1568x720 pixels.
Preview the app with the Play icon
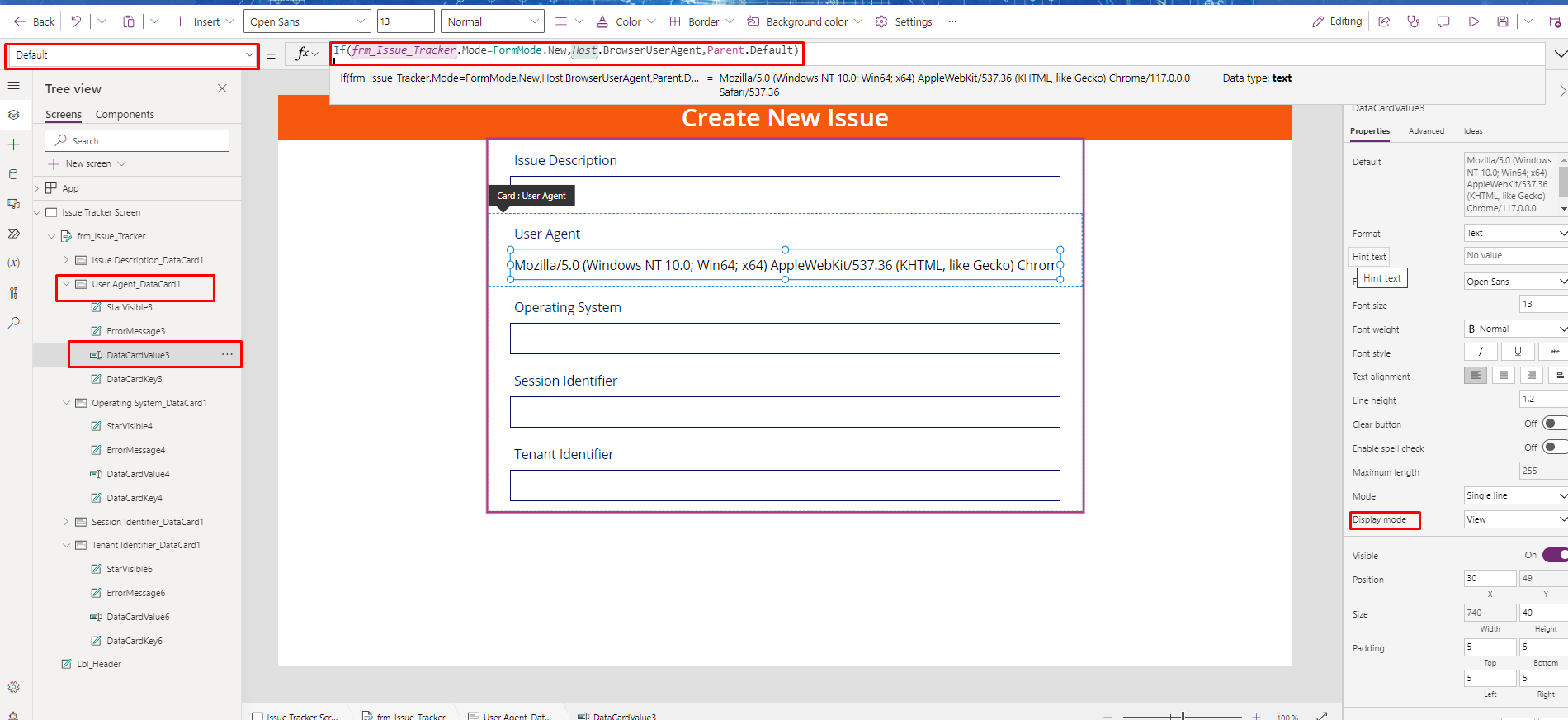tap(1473, 21)
